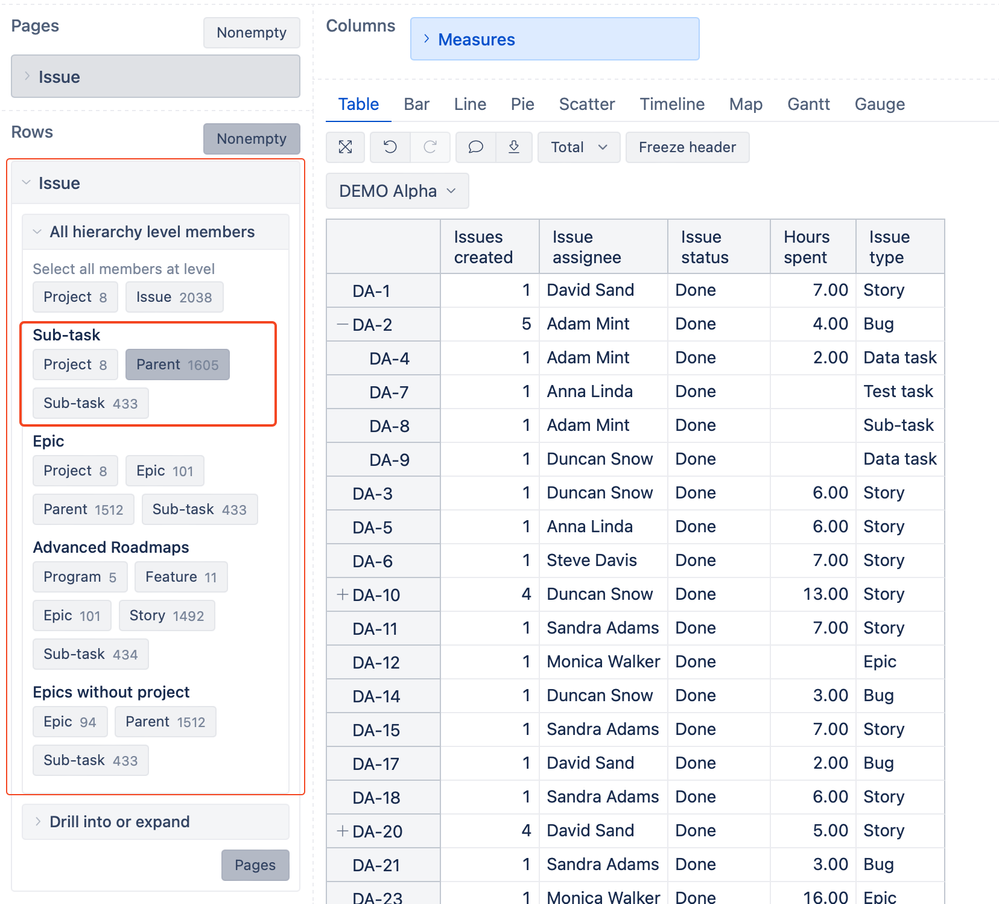This screenshot has height=904, width=999.
Task: Switch to the Bar chart tab
Action: (x=417, y=104)
